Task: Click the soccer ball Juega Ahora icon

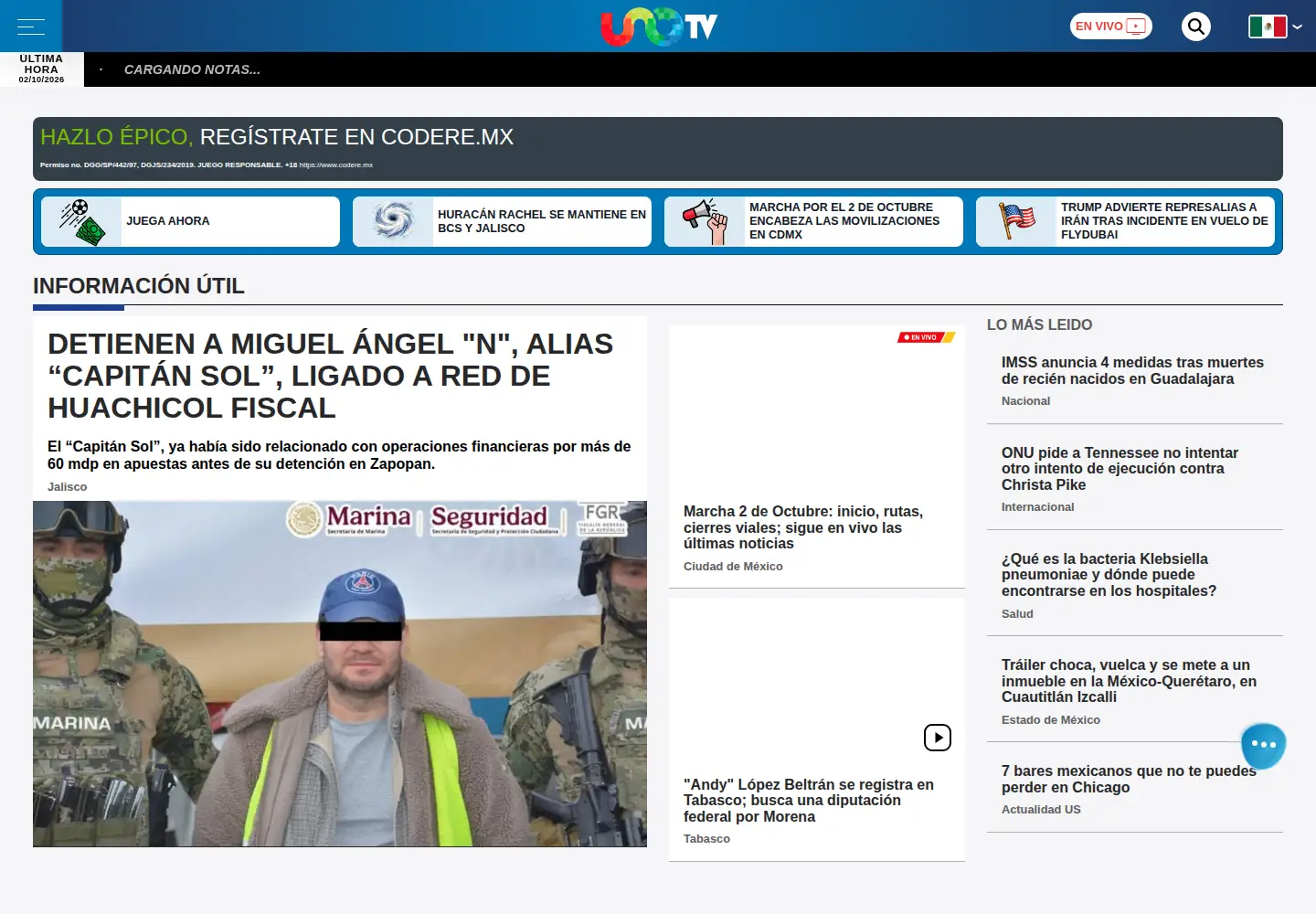Action: coord(81,222)
